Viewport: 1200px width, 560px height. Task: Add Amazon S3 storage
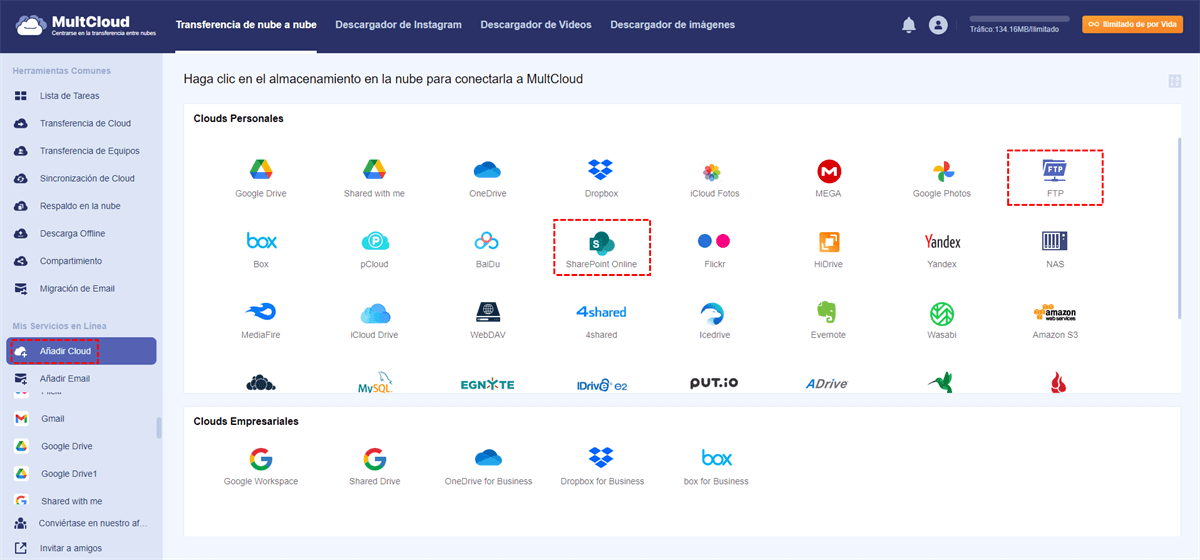coord(1055,320)
